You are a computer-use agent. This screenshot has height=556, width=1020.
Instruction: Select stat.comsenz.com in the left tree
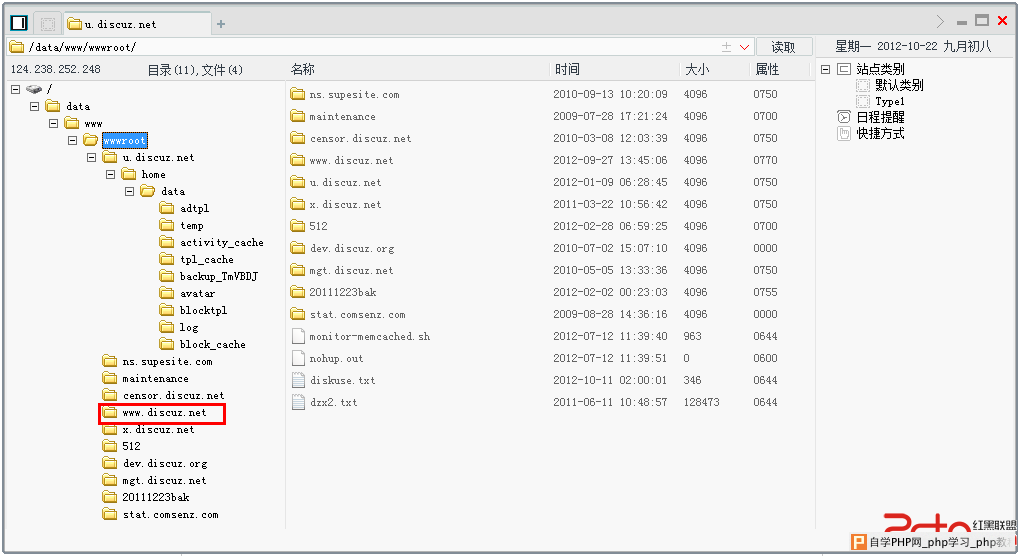point(170,514)
